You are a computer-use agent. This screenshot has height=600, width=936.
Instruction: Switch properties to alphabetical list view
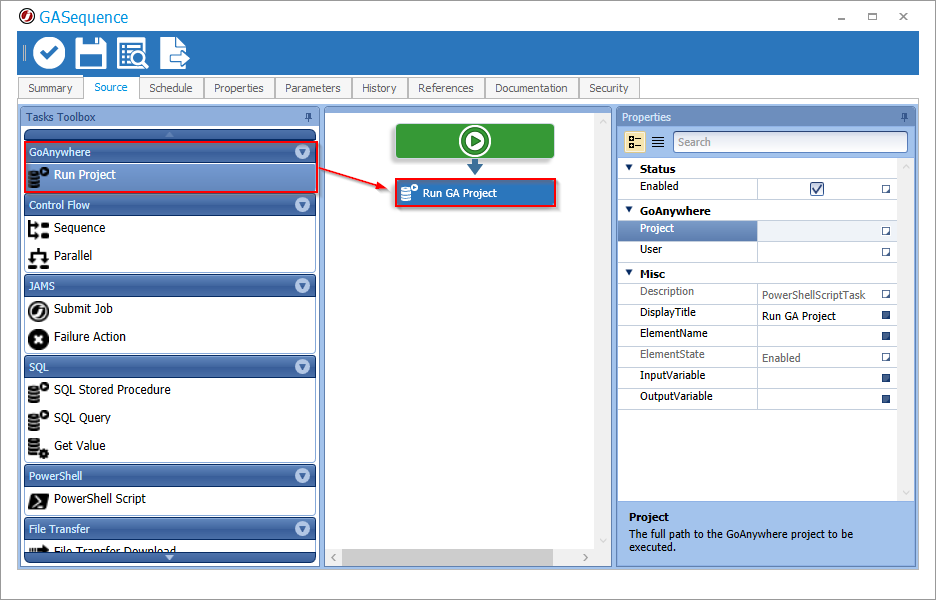click(x=658, y=142)
